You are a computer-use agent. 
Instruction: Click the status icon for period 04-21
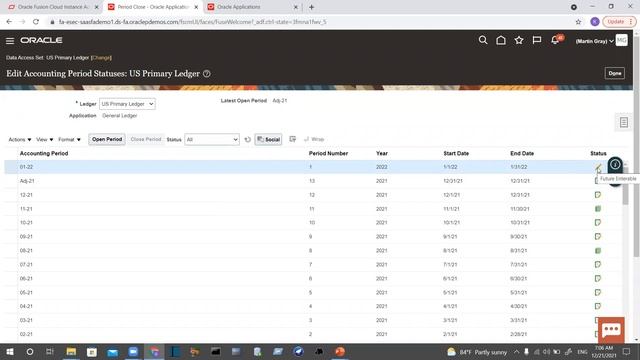tap(598, 306)
